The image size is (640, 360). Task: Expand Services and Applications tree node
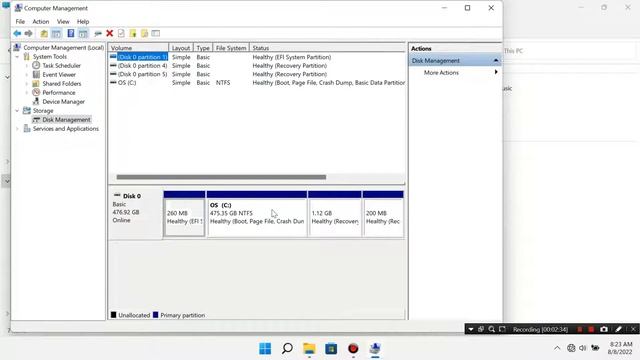(x=17, y=129)
